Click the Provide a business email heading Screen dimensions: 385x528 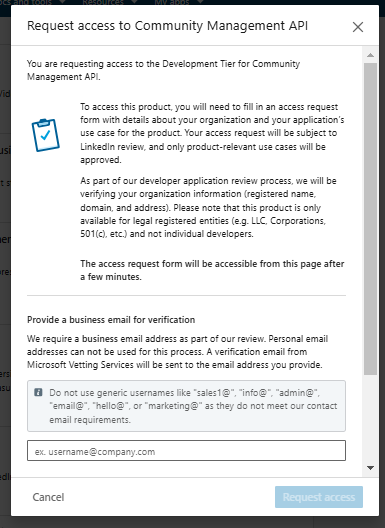pyautogui.click(x=111, y=320)
